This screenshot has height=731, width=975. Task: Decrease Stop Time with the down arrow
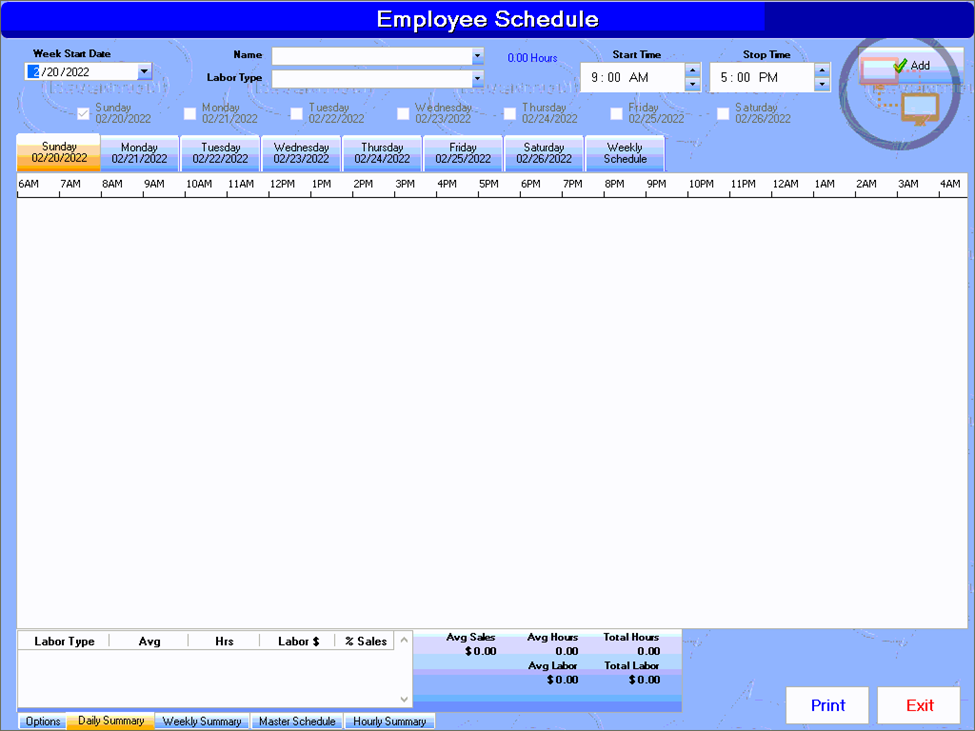(821, 84)
